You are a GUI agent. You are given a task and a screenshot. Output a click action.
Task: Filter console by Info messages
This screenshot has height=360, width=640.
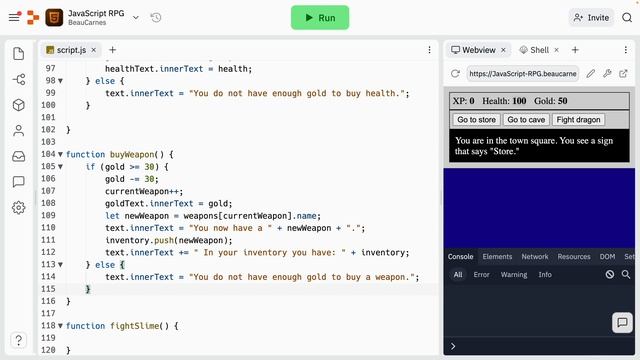click(x=545, y=275)
